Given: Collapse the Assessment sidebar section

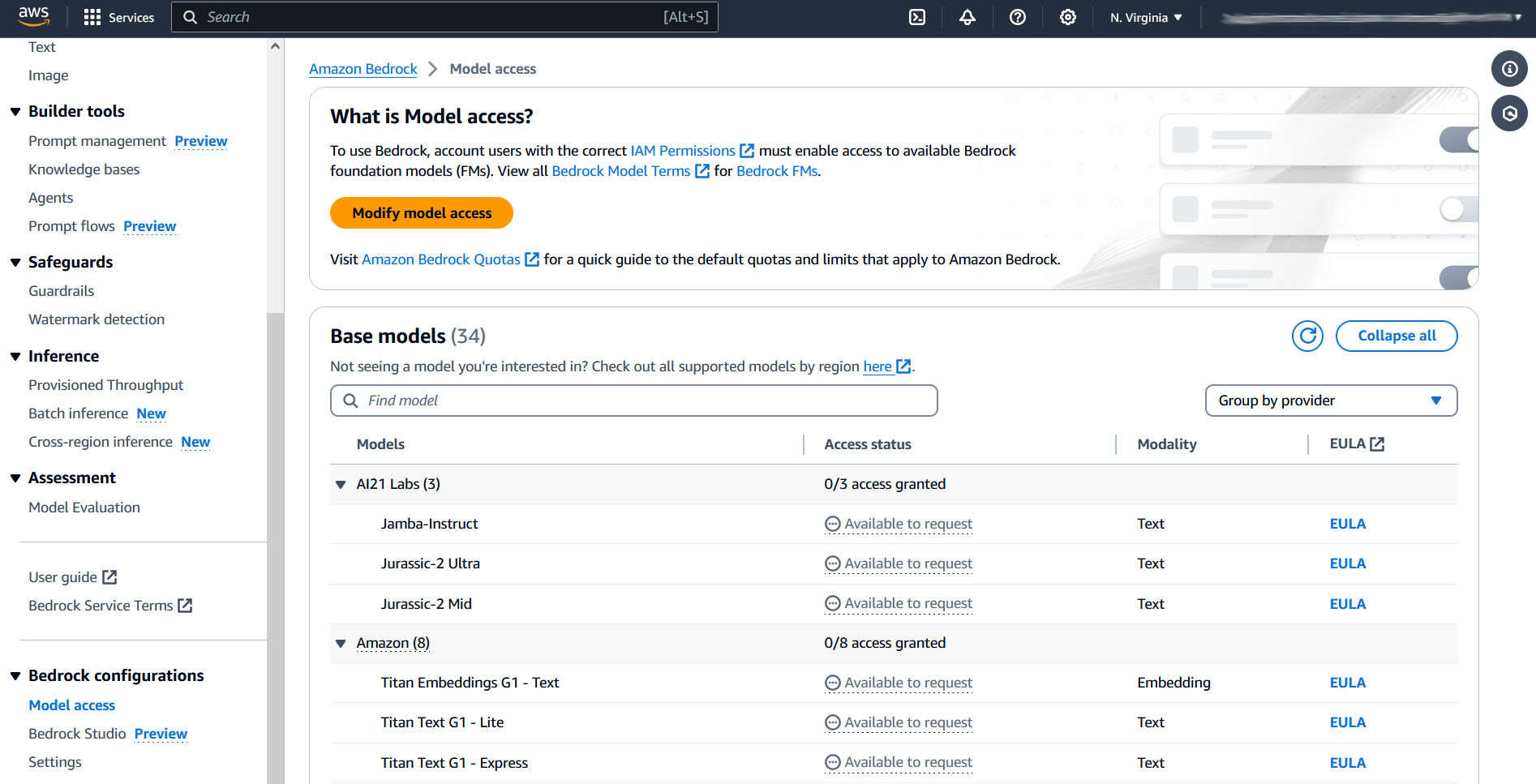Looking at the screenshot, I should [15, 478].
